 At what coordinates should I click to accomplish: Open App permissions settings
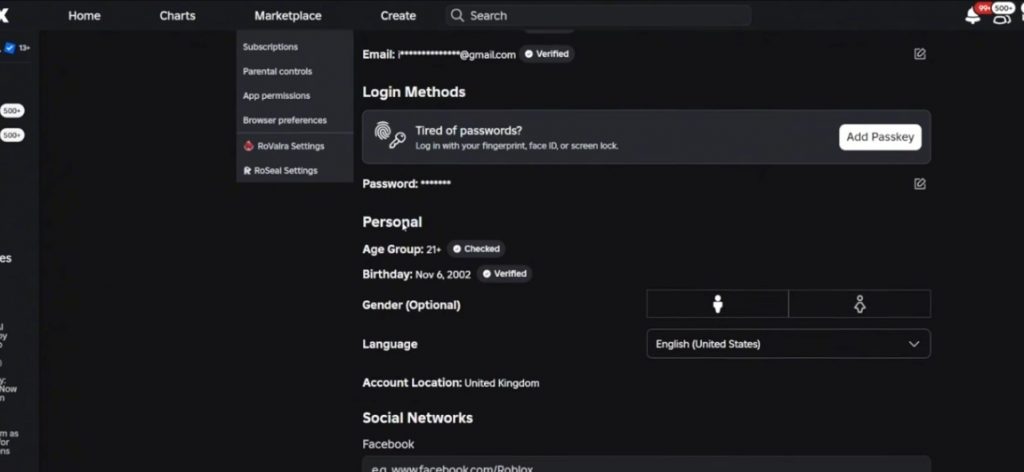(x=276, y=95)
